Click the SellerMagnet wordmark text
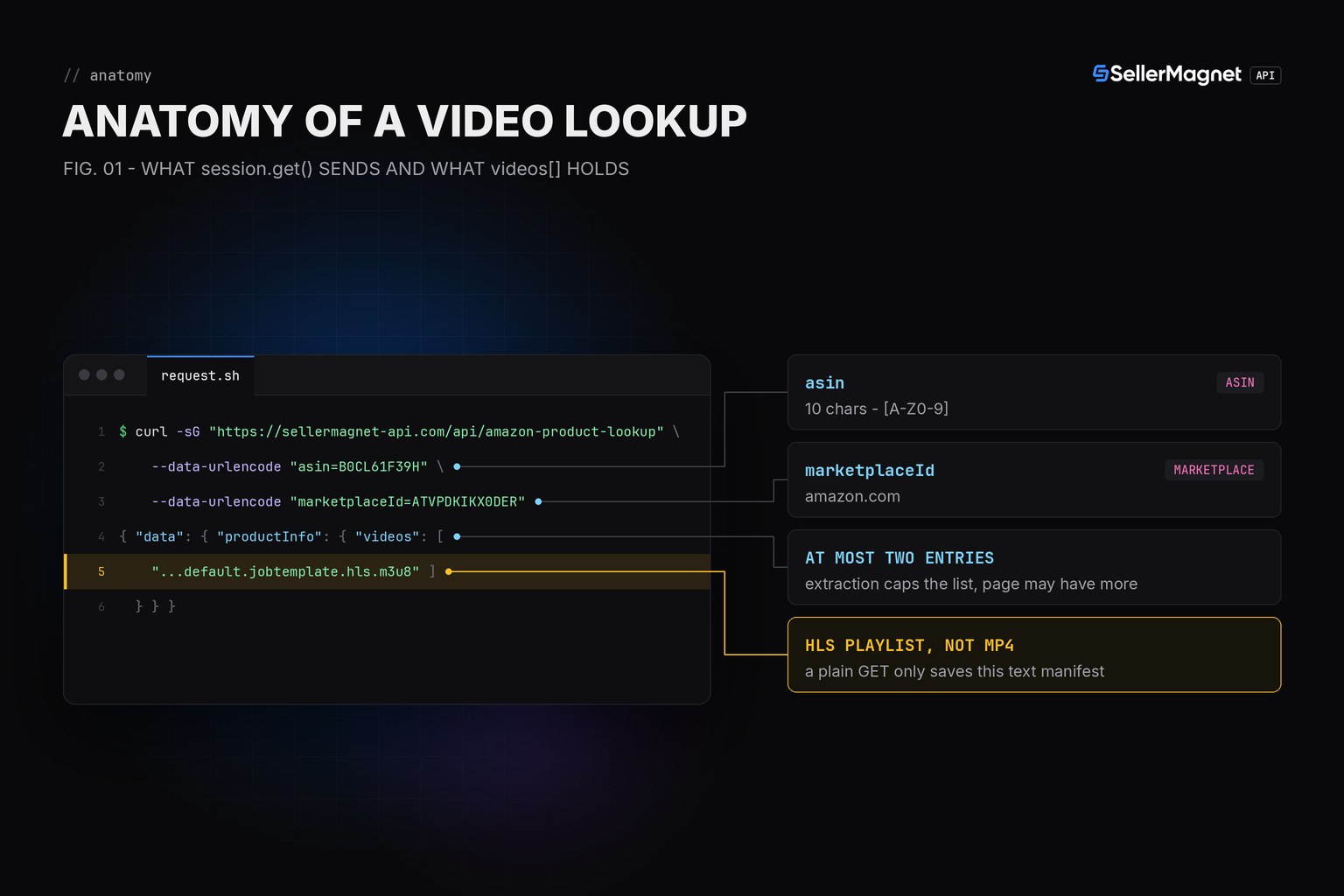The width and height of the screenshot is (1344, 896). pyautogui.click(x=1176, y=74)
